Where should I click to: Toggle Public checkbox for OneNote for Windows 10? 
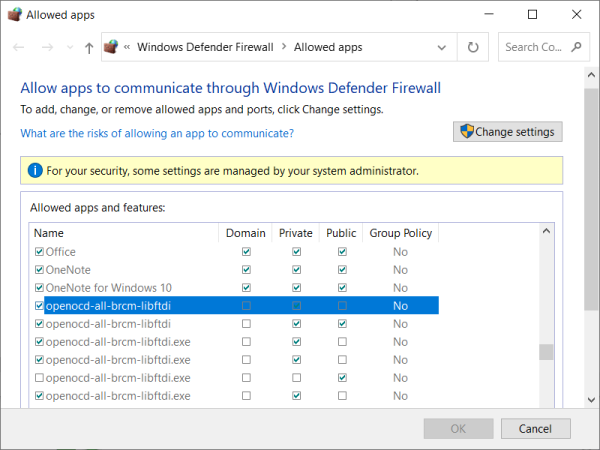(342, 287)
